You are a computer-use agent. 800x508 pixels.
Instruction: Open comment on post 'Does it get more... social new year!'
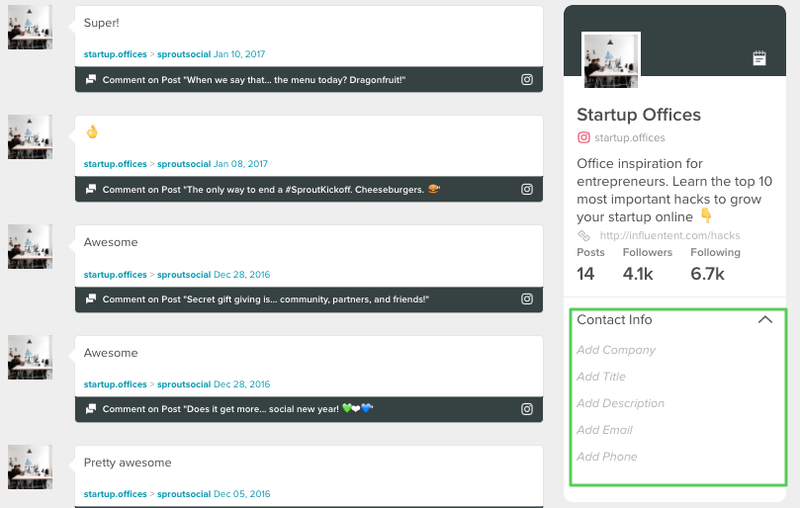(238, 409)
